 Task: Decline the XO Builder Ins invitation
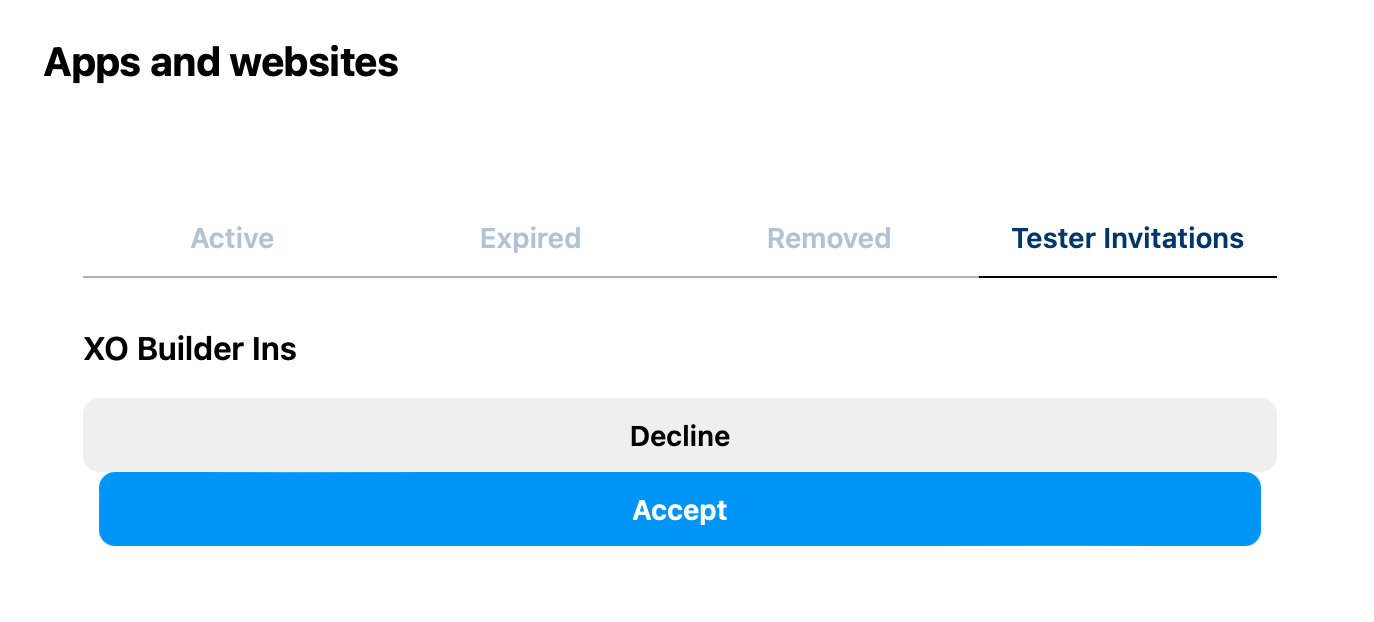click(x=679, y=436)
